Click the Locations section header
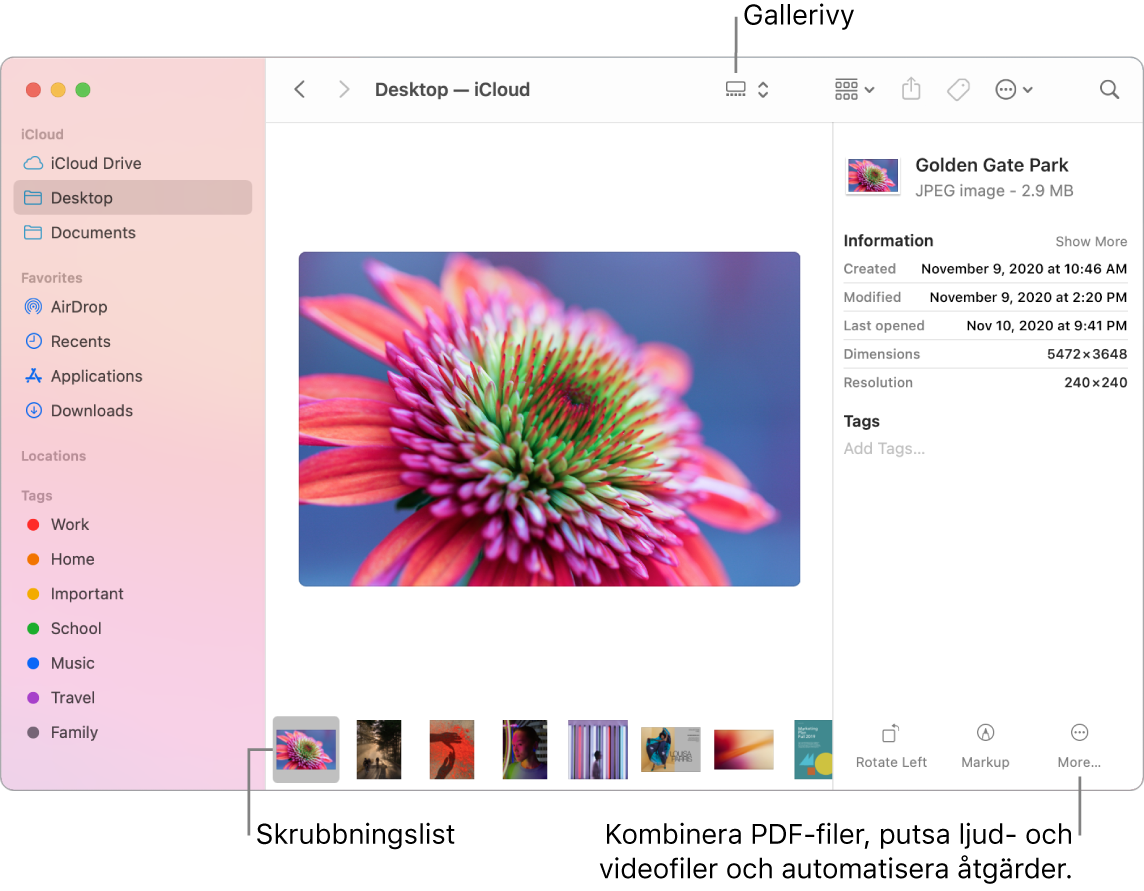The height and width of the screenshot is (891, 1144). [53, 455]
